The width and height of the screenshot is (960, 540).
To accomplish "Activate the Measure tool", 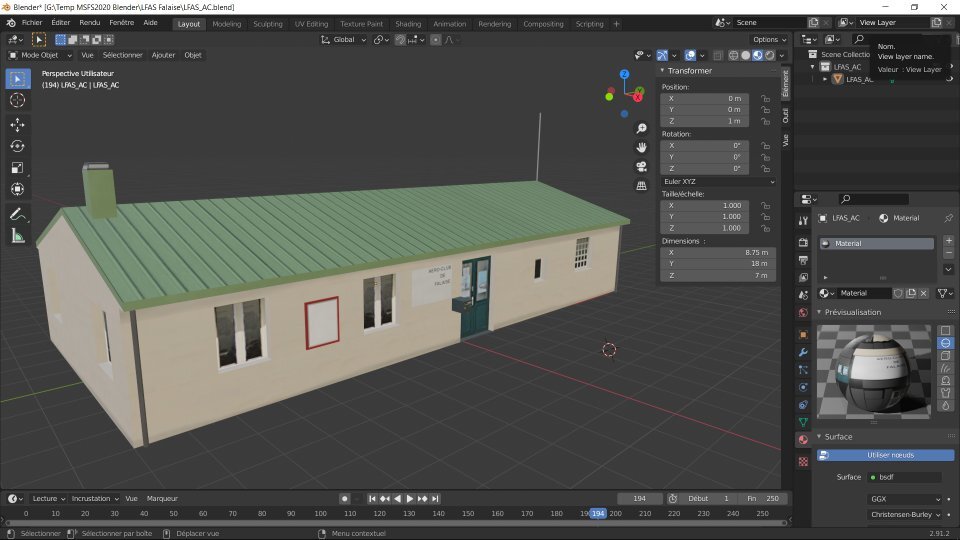I will [x=17, y=236].
